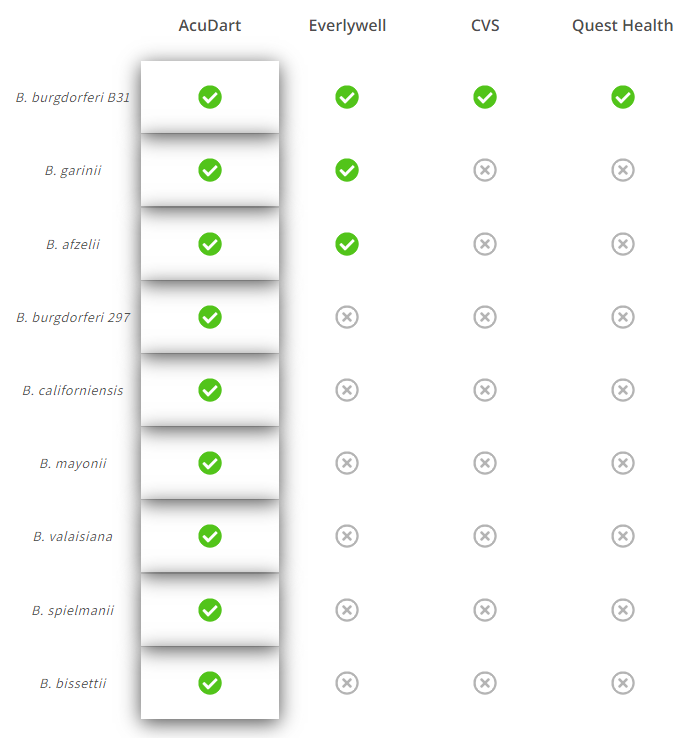Click CVS gray X for B. valaisiana

pos(485,536)
